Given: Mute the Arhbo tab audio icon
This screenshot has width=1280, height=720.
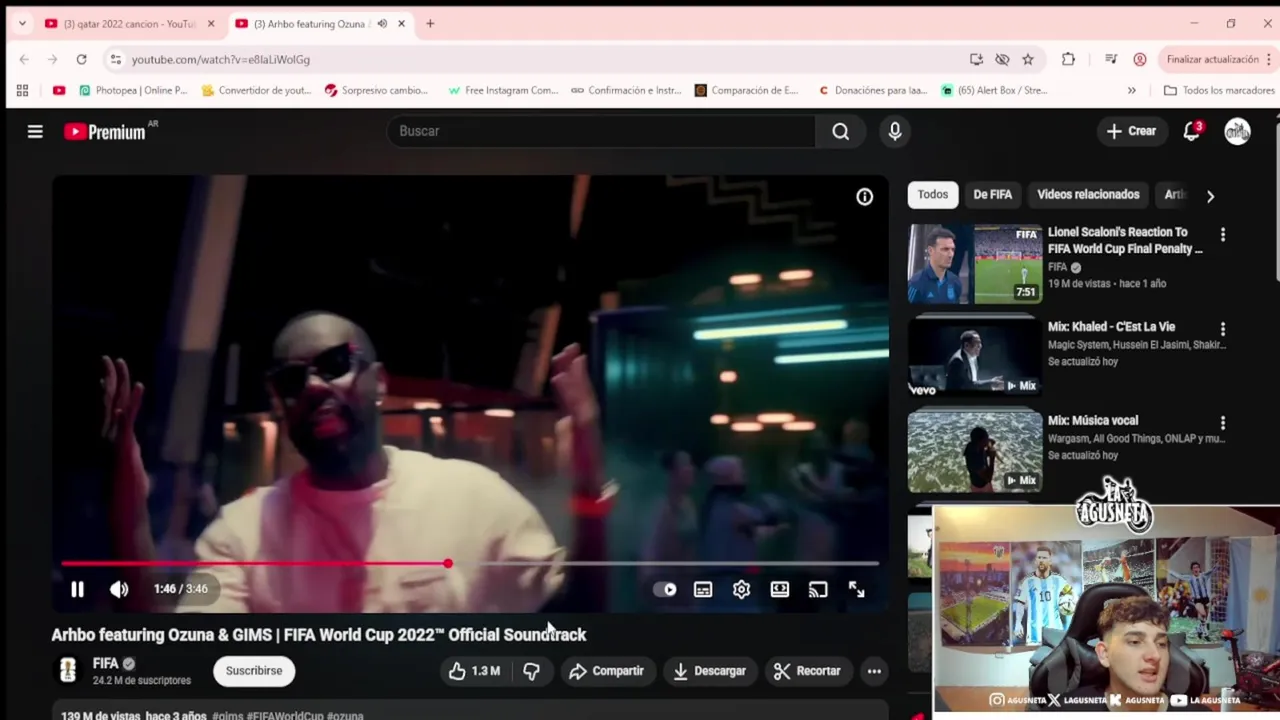Looking at the screenshot, I should tap(382, 24).
